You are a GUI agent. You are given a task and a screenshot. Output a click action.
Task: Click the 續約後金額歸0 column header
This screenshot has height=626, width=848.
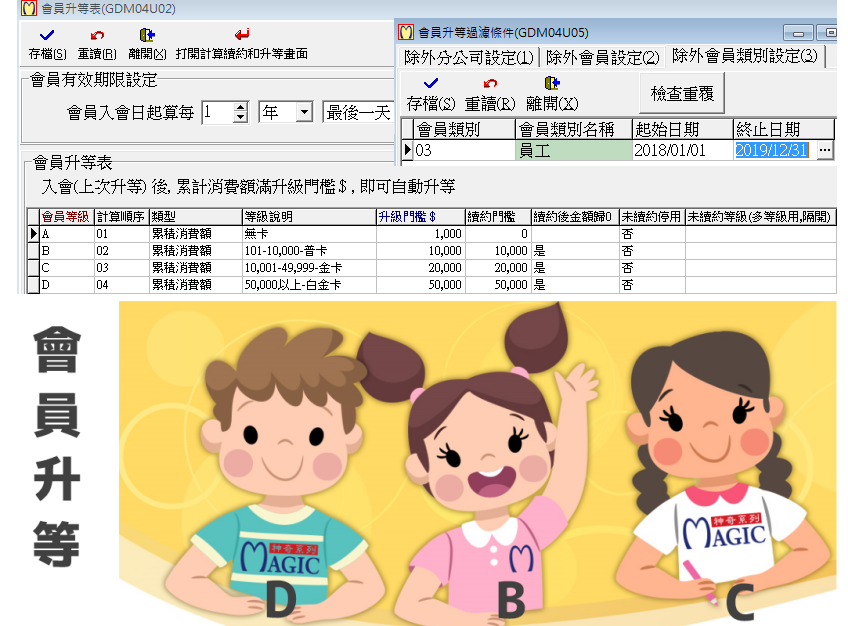click(575, 217)
